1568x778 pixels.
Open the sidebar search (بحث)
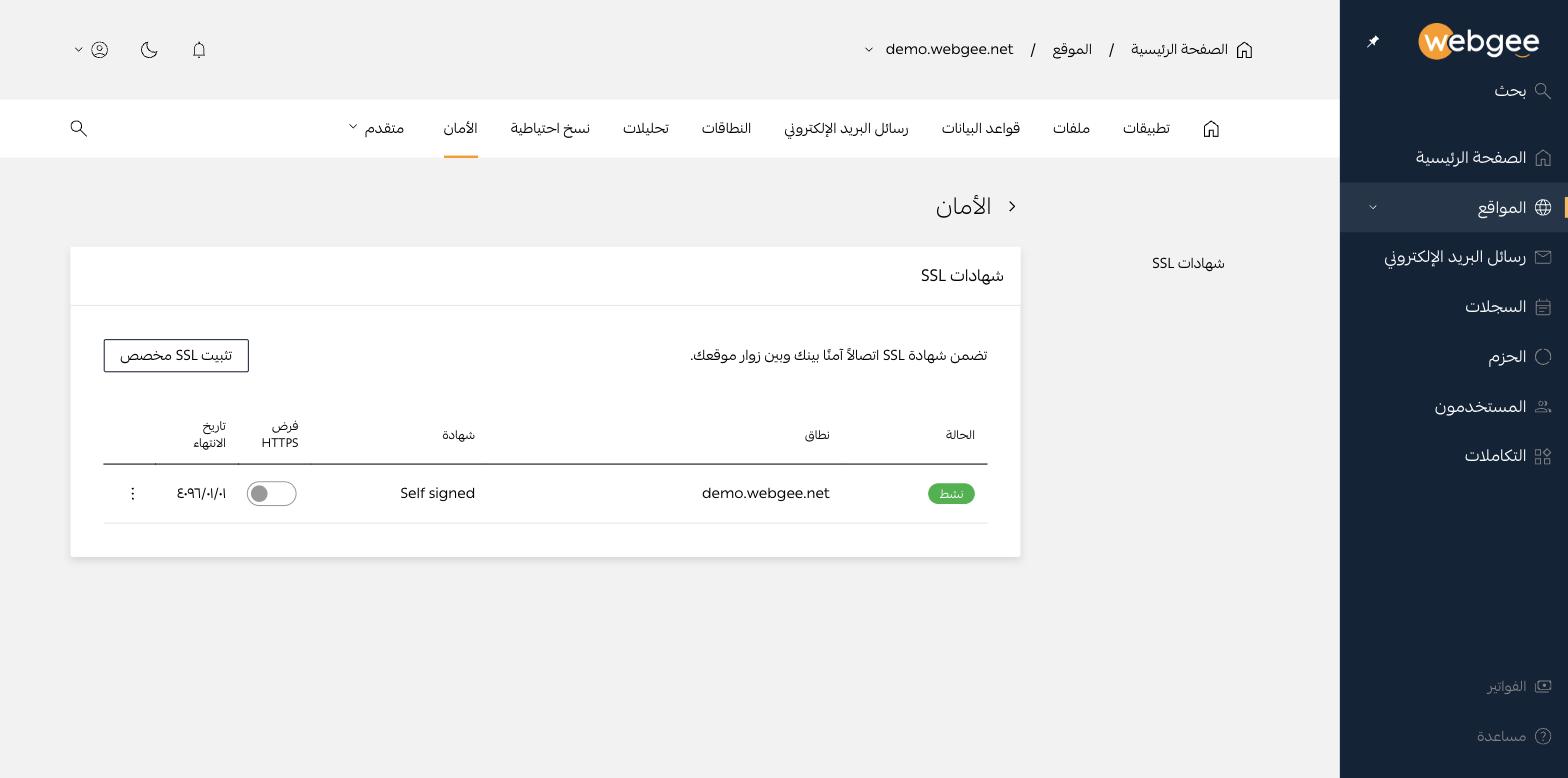click(x=1522, y=91)
